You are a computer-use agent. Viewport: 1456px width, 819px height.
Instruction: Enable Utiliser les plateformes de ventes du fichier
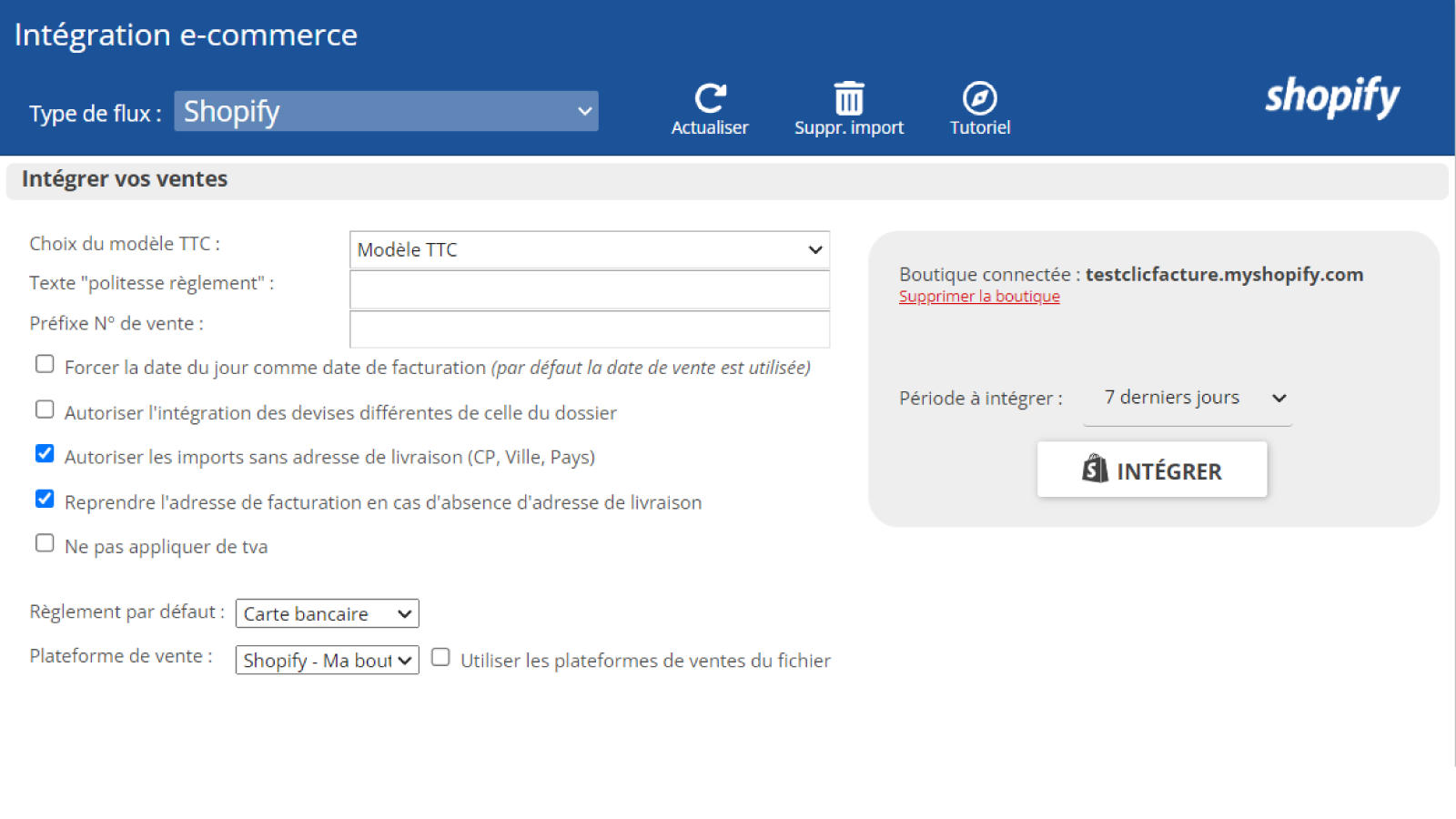440,657
